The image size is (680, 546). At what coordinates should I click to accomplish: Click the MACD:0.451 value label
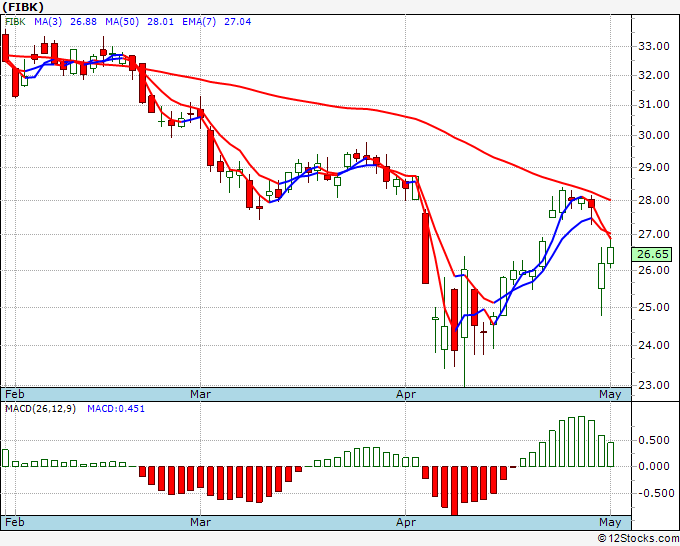(116, 409)
